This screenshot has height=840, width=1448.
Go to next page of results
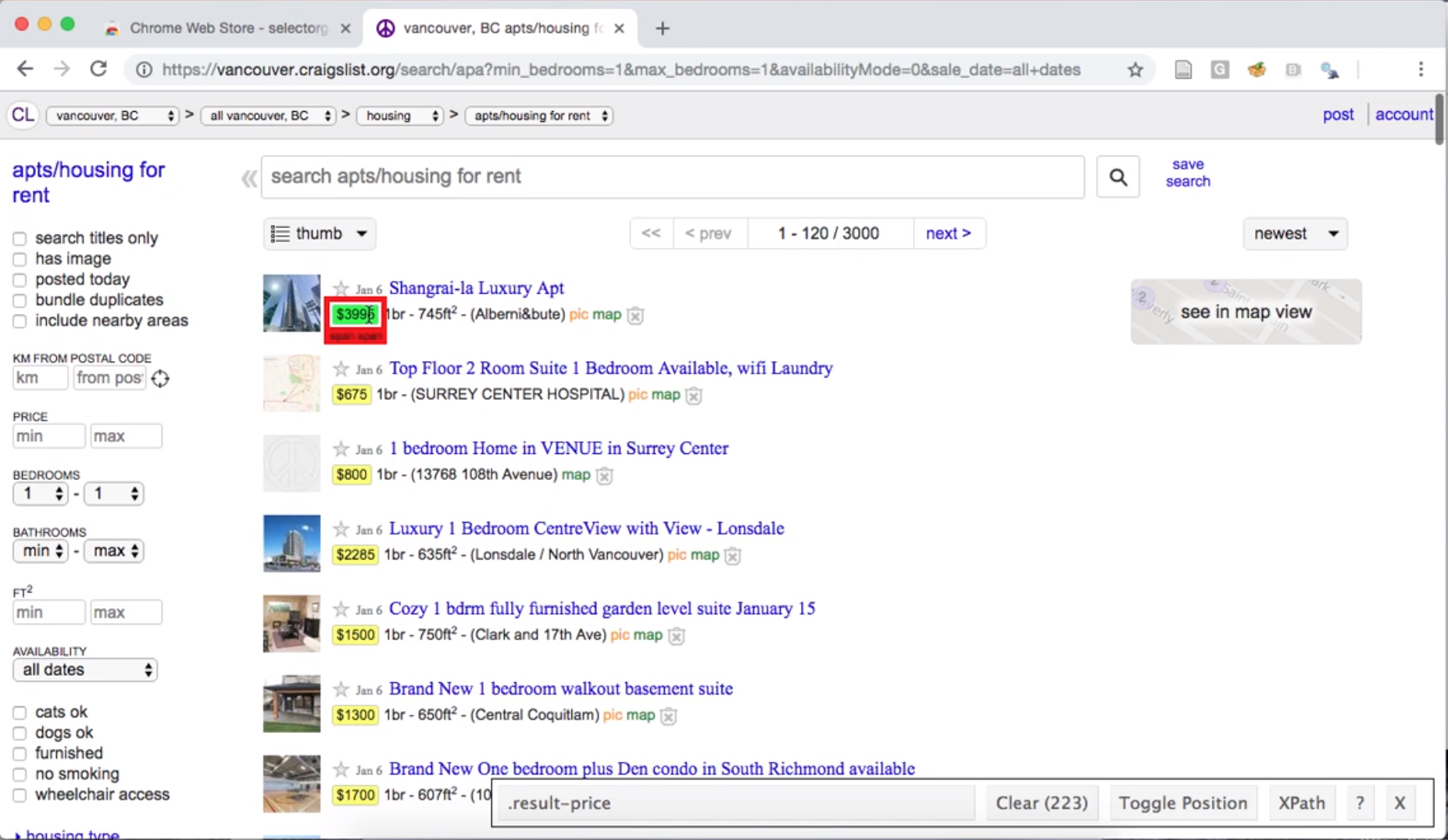[948, 234]
